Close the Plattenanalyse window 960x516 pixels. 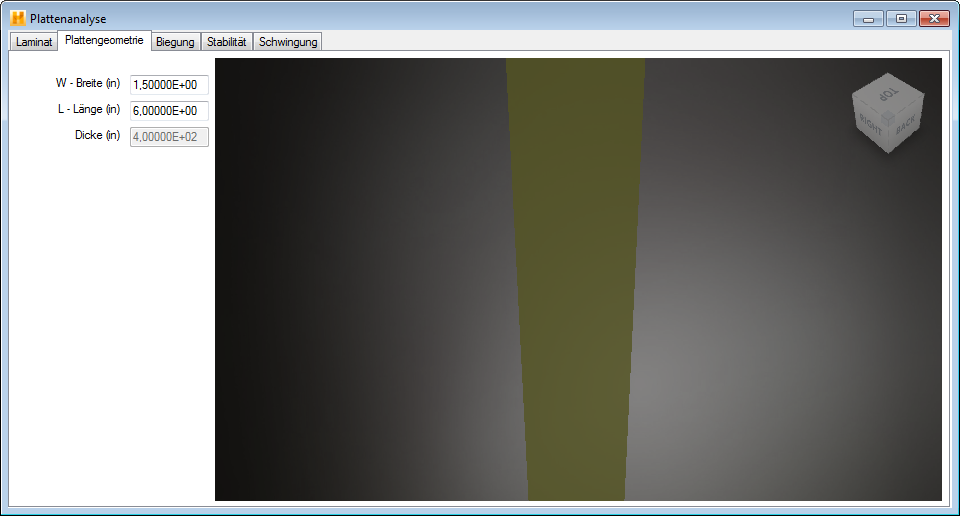tap(934, 19)
